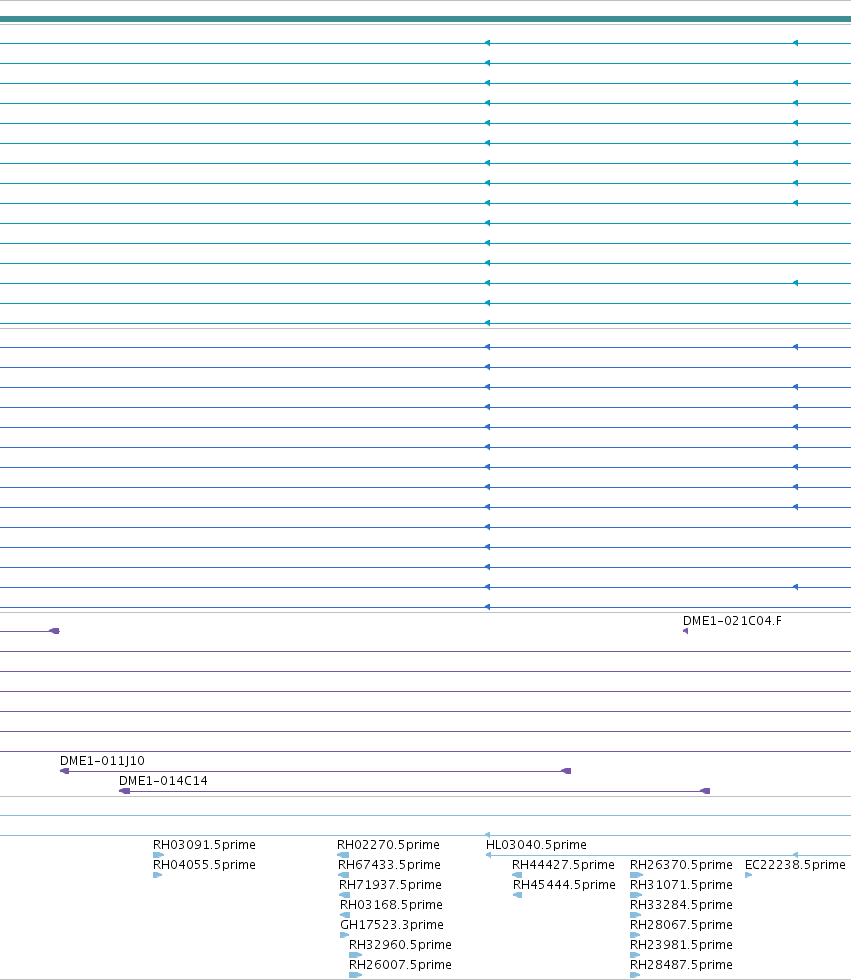The image size is (851, 980).
Task: Select the RH71937.5prime label
Action: pyautogui.click(x=391, y=884)
